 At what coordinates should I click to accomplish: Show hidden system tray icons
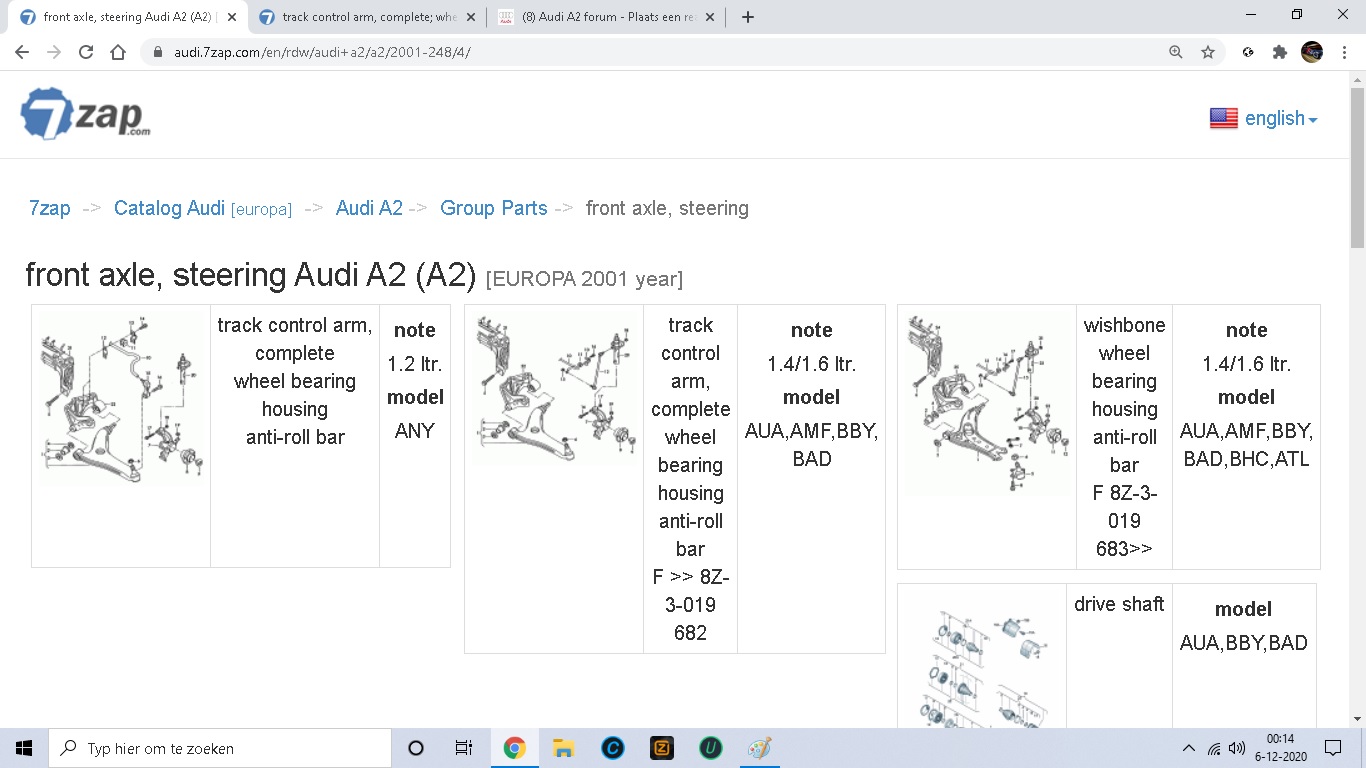point(1189,748)
